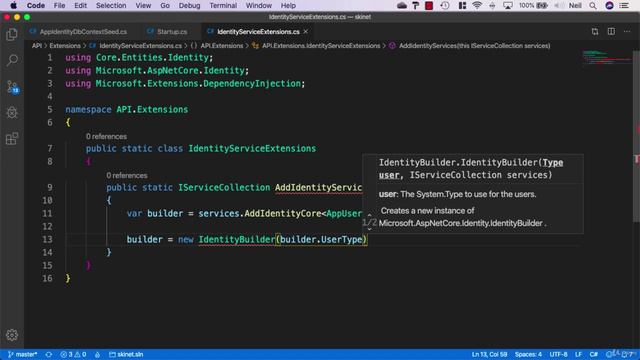Open the Window menu
This screenshot has width=640, height=360.
coord(258,5)
